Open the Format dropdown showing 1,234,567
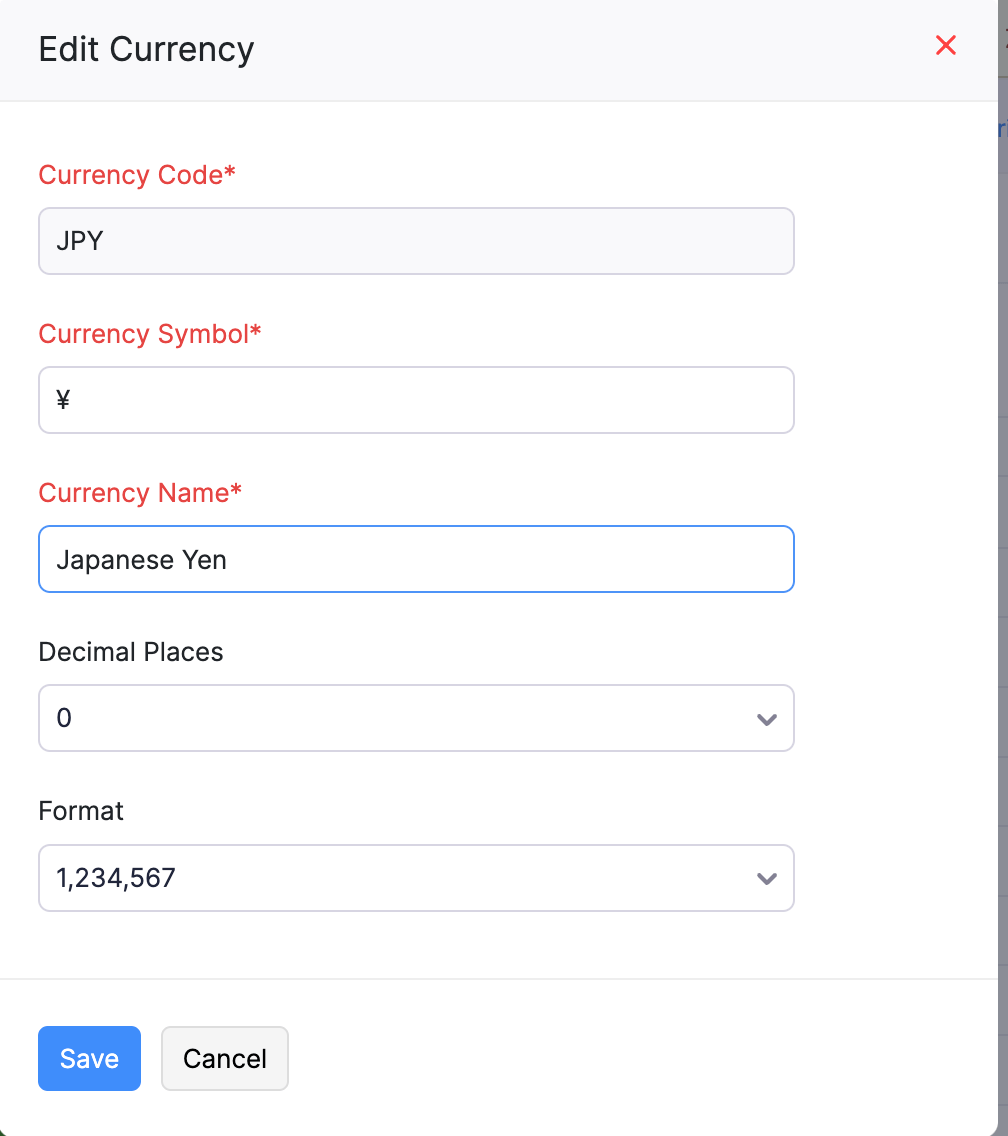This screenshot has width=1008, height=1136. click(416, 878)
